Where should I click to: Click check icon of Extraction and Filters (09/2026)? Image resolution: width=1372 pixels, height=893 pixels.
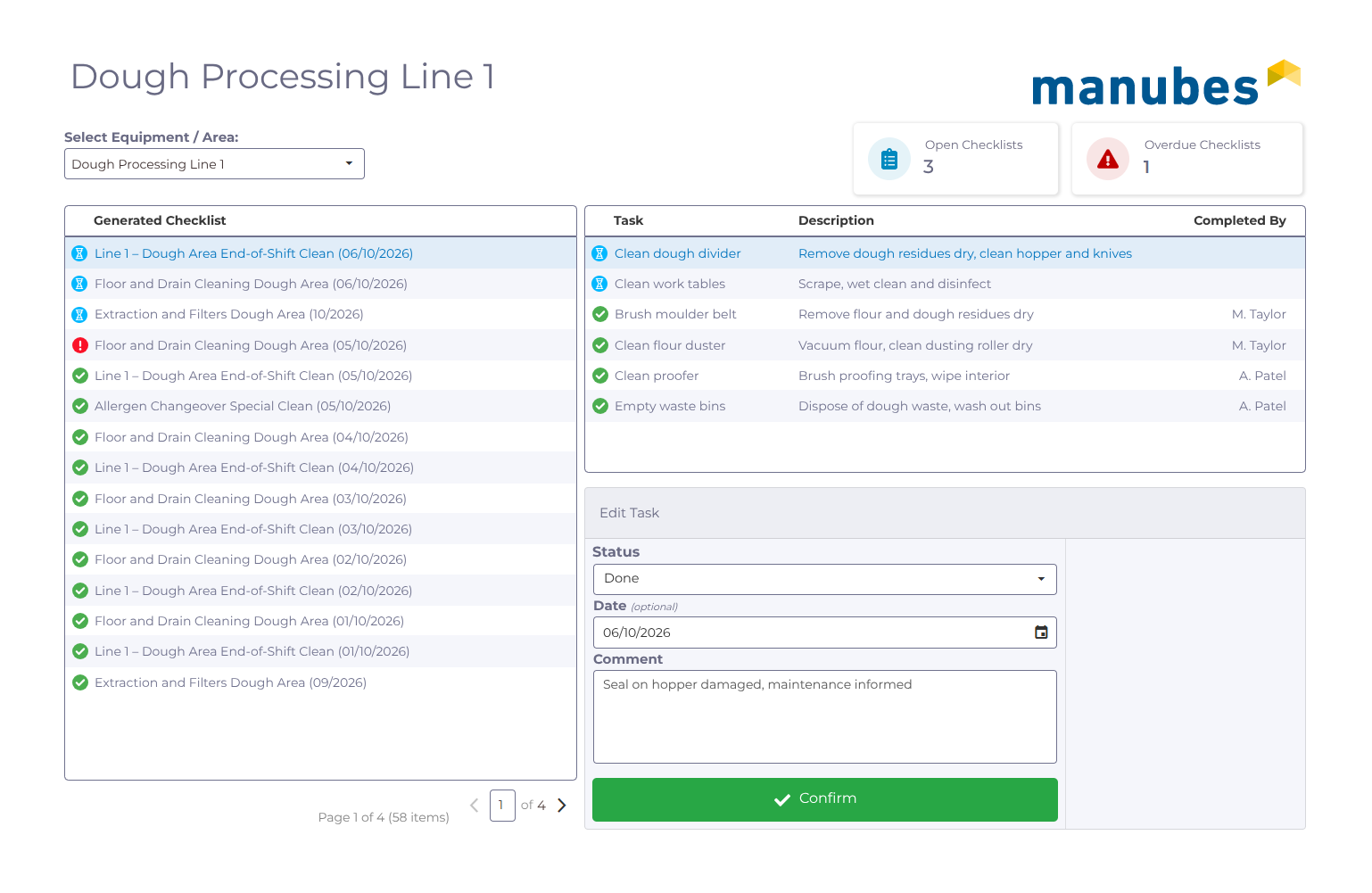point(80,682)
